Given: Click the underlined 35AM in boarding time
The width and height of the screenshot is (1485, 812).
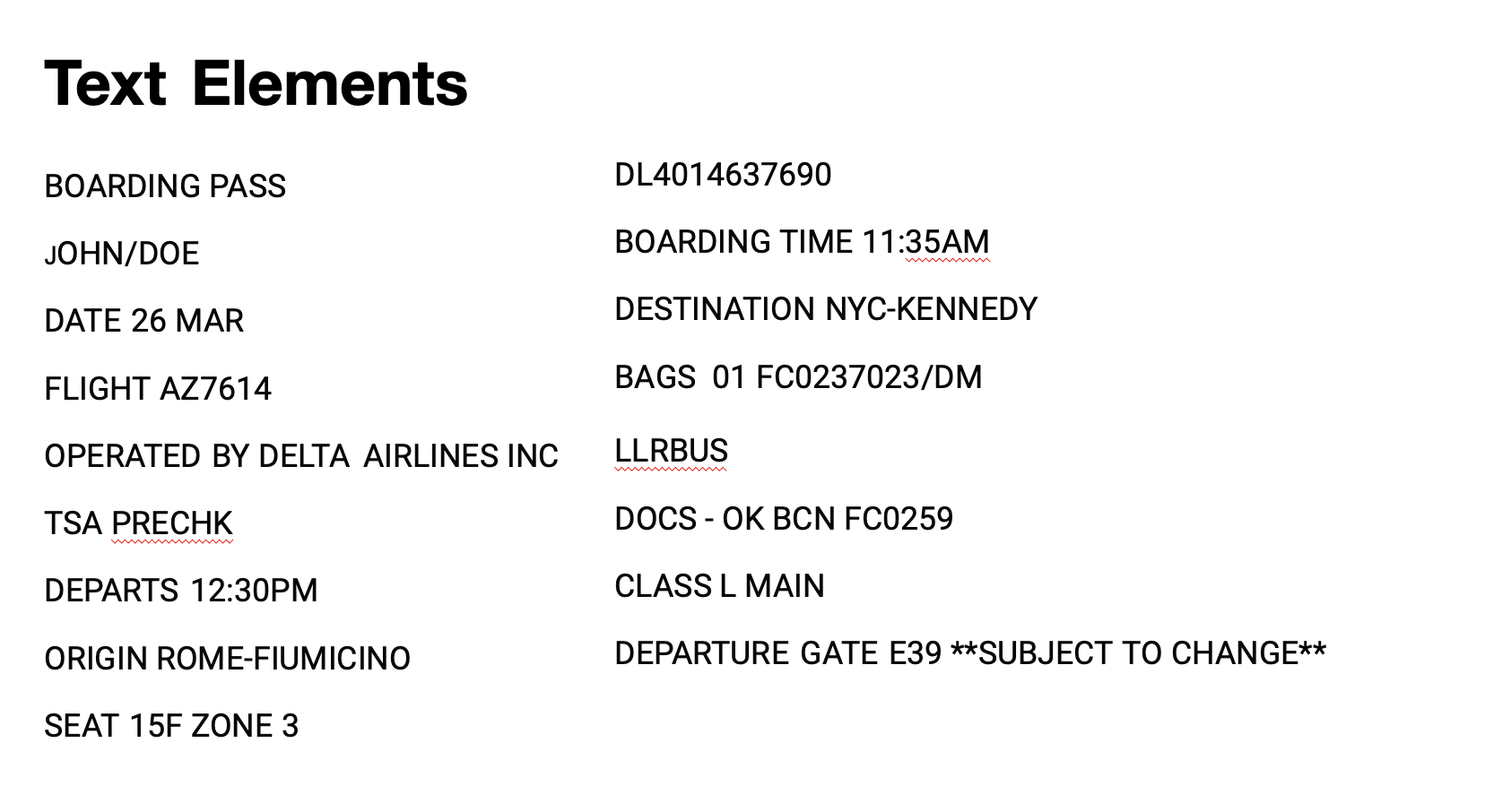Looking at the screenshot, I should (x=947, y=242).
